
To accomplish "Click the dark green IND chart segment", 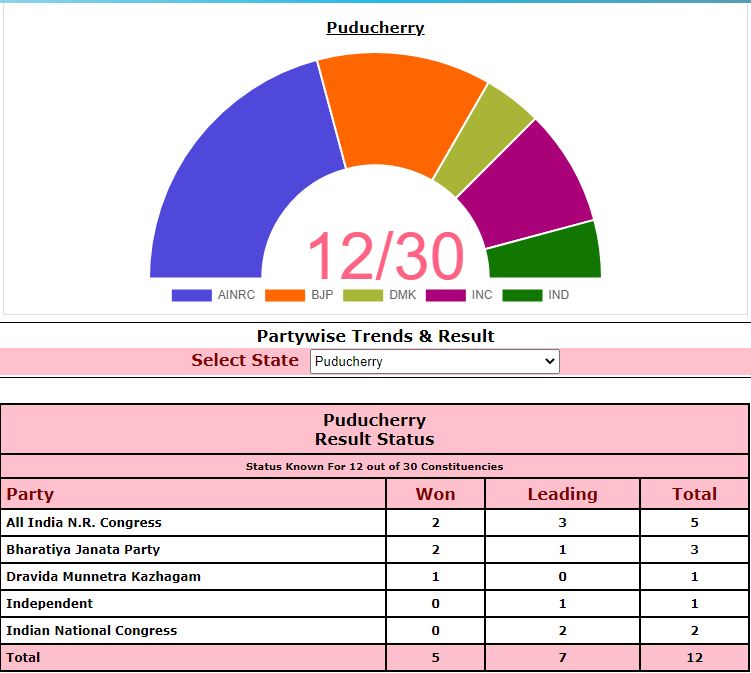I will (x=546, y=254).
